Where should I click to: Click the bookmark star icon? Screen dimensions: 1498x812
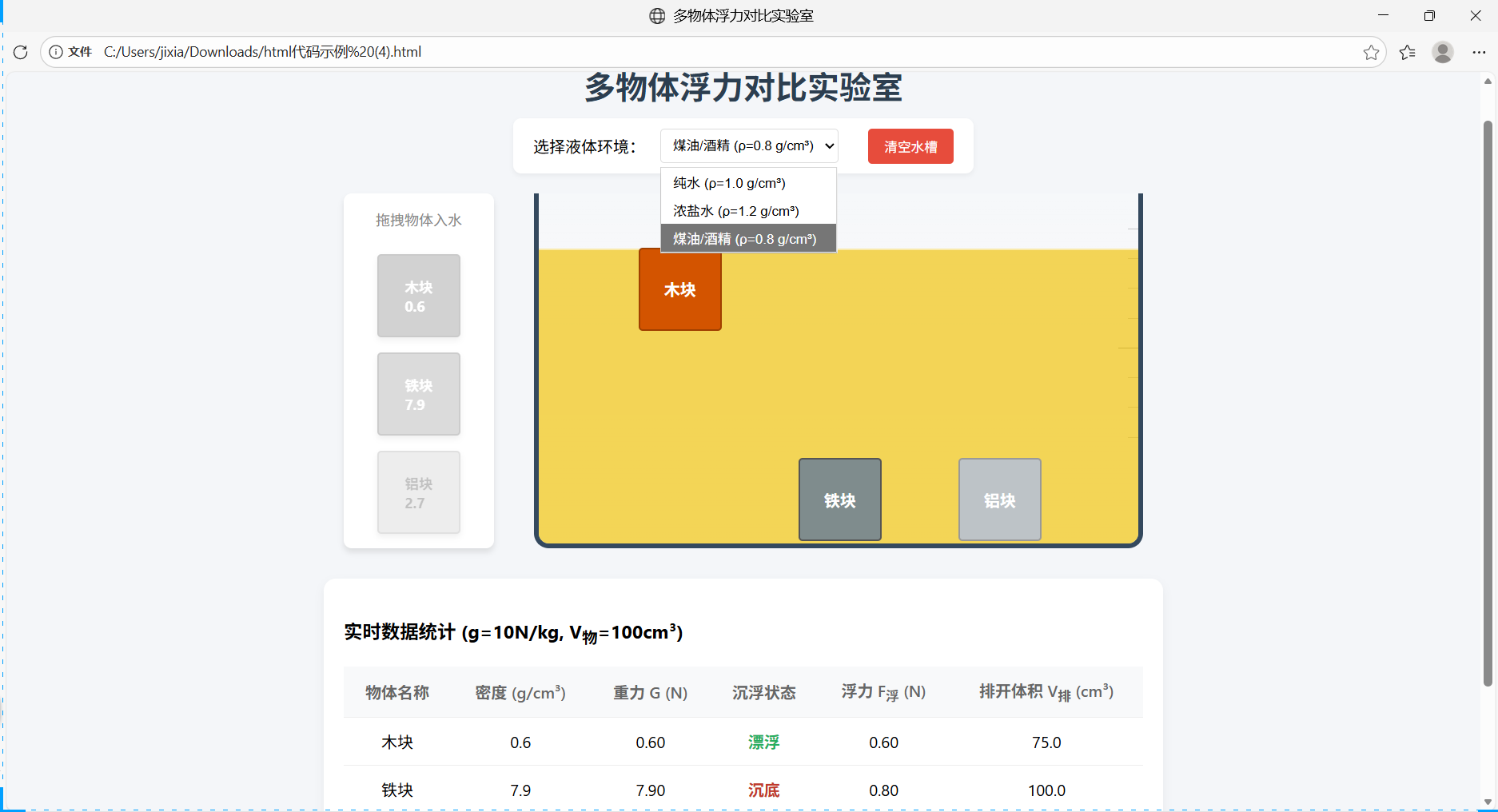tap(1372, 51)
